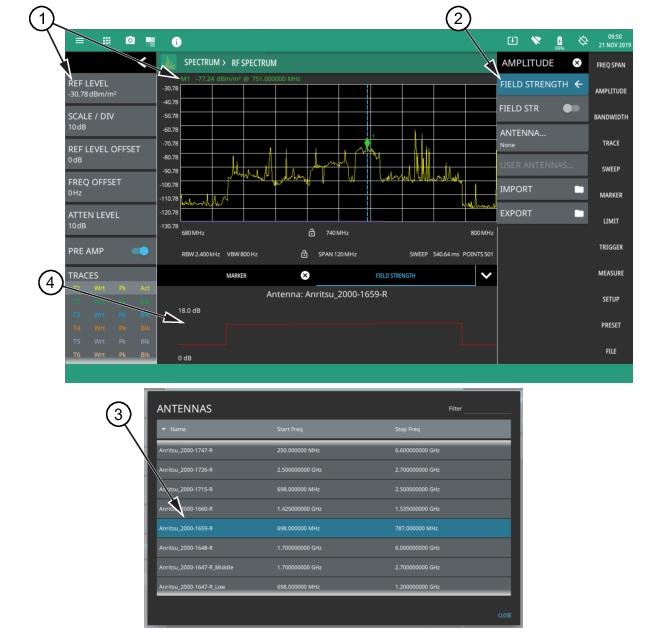The image size is (667, 632).
Task: Close the Antennas dialog
Action: (x=505, y=615)
